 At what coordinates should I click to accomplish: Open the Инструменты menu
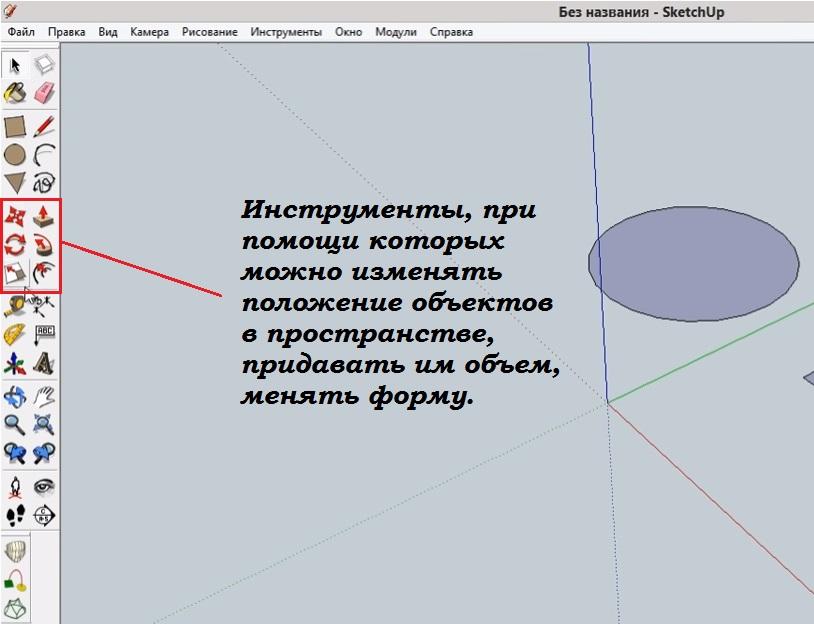286,32
